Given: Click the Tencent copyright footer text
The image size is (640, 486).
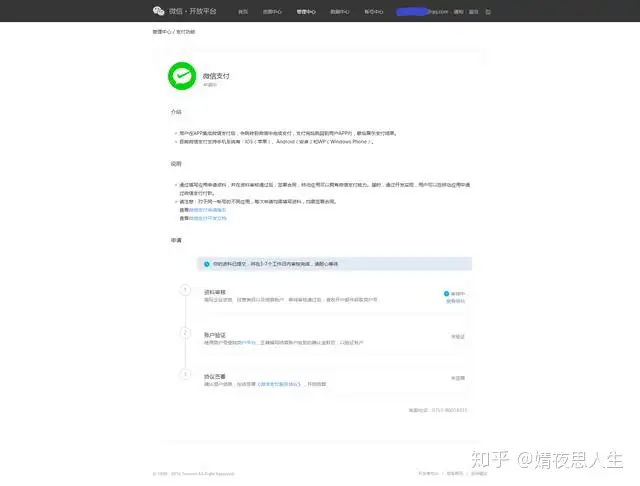Looking at the screenshot, I should pyautogui.click(x=193, y=474).
